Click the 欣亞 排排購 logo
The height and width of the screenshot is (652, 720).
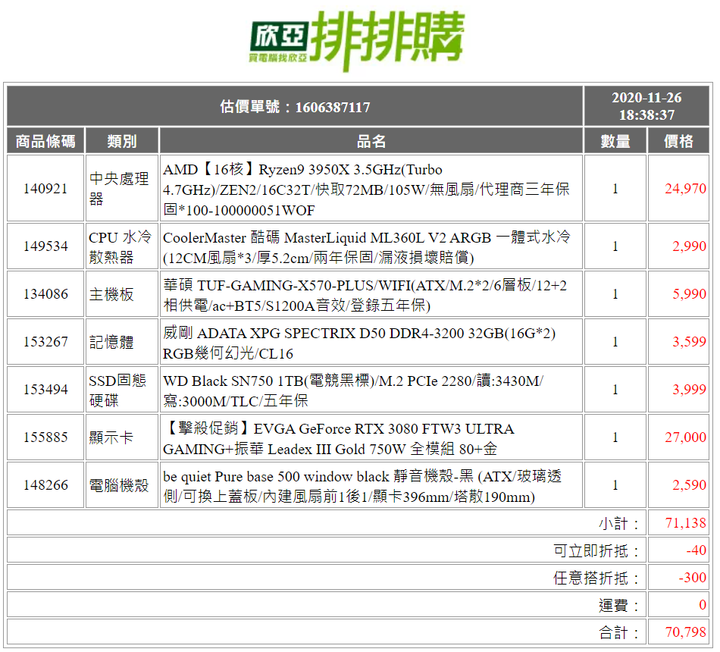click(357, 40)
